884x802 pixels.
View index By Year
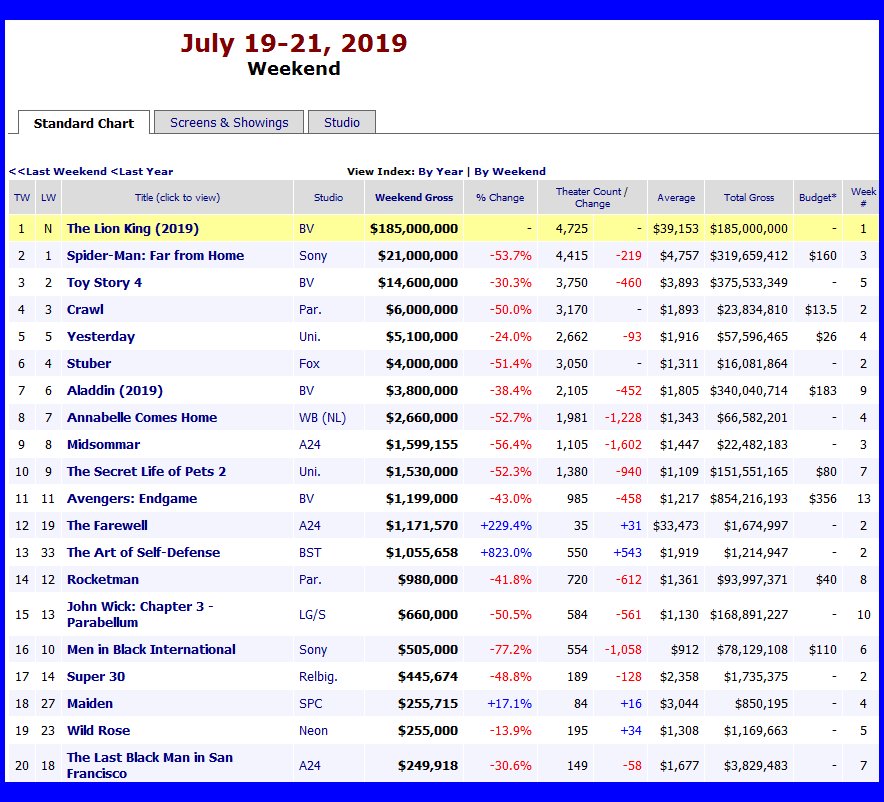[440, 171]
